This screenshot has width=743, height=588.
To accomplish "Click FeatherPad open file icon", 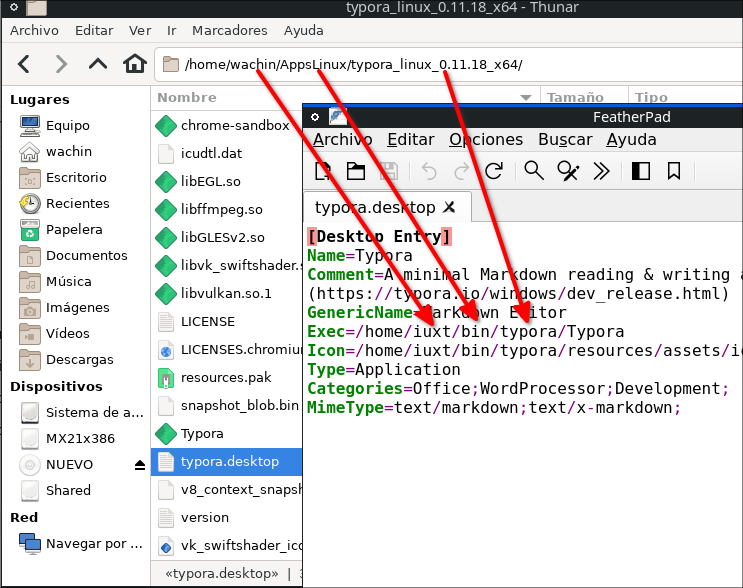I will 356,171.
